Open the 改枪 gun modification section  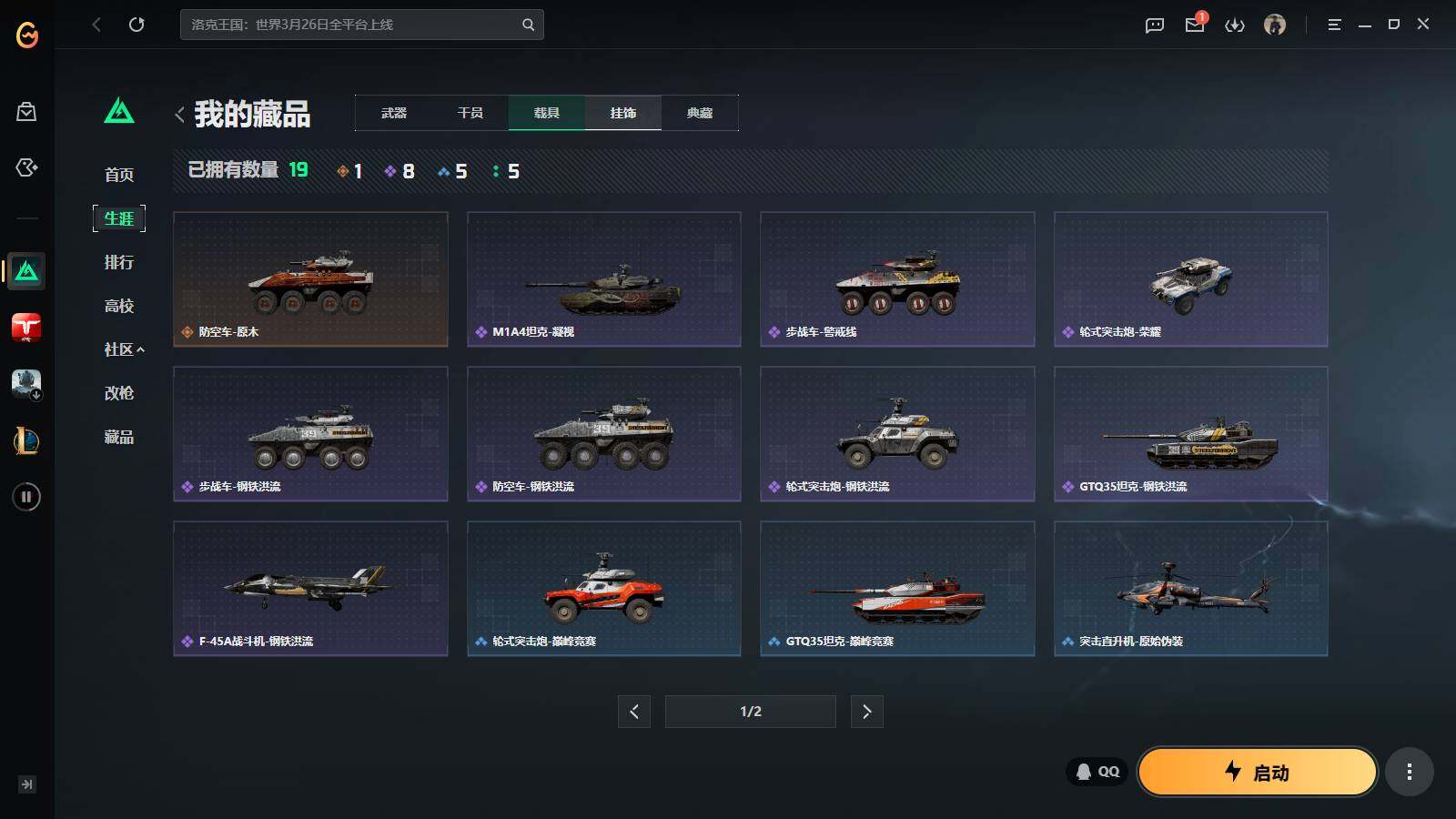click(119, 393)
